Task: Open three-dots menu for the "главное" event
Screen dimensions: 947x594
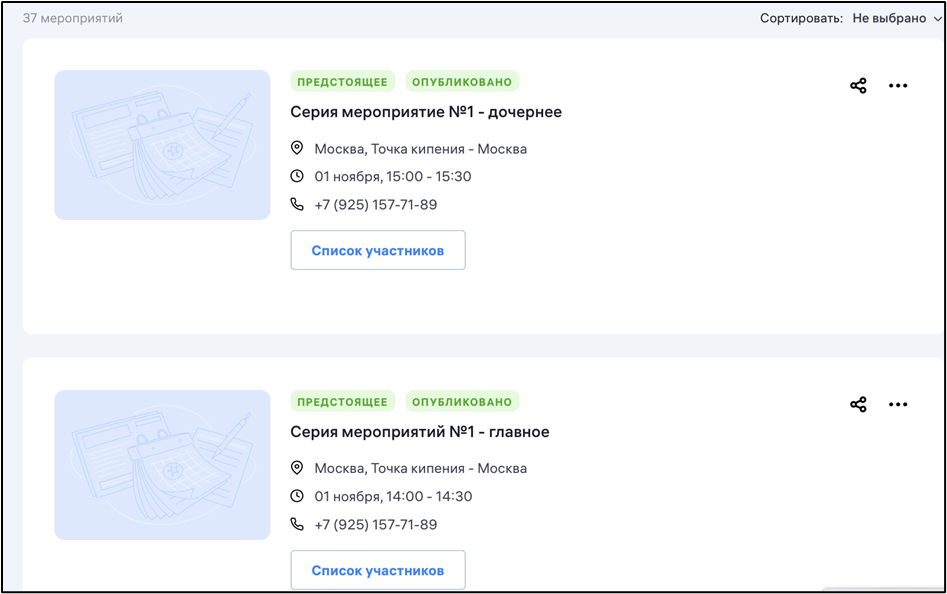Action: pyautogui.click(x=898, y=404)
